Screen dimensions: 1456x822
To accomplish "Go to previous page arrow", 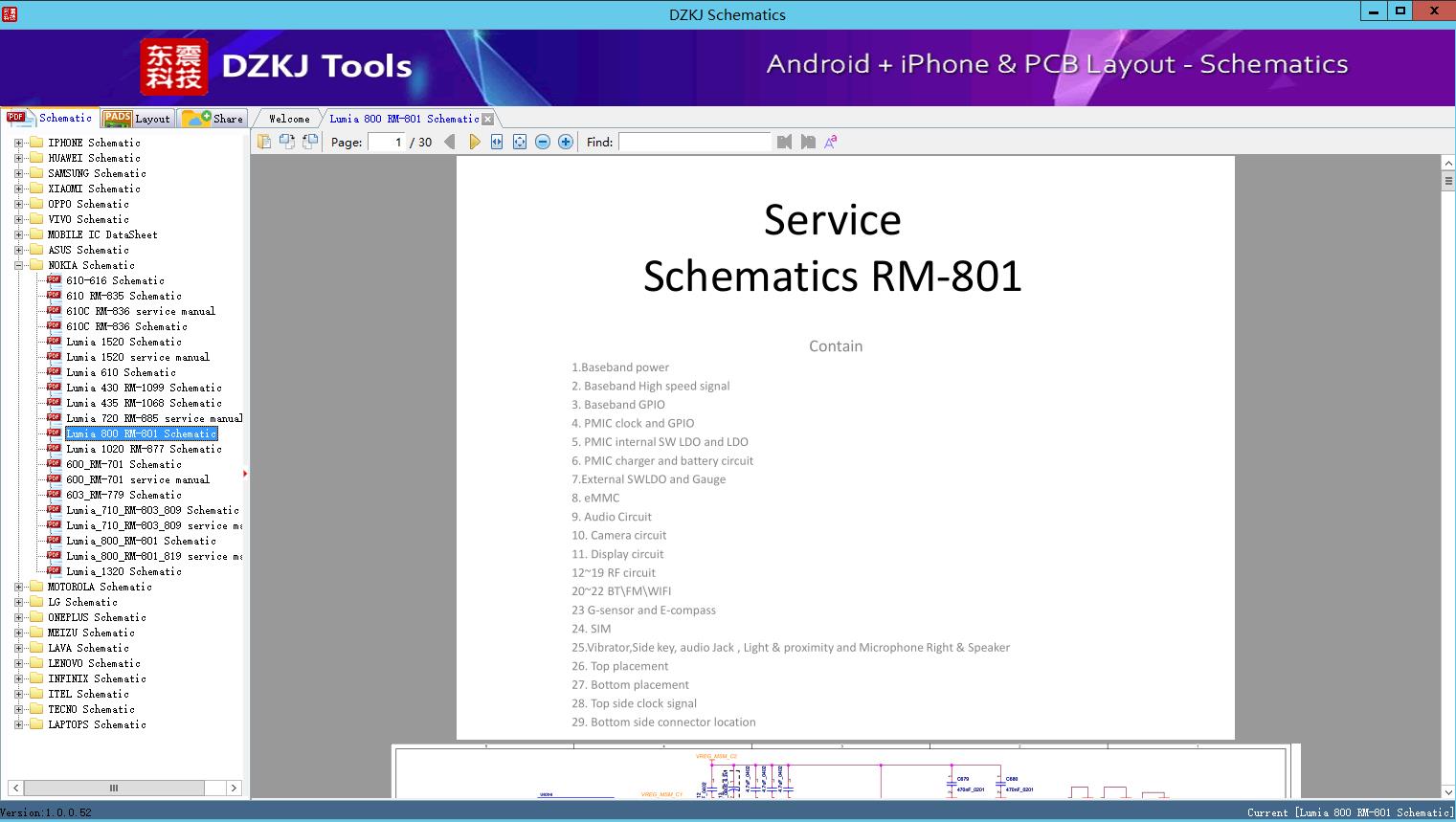I will (450, 142).
